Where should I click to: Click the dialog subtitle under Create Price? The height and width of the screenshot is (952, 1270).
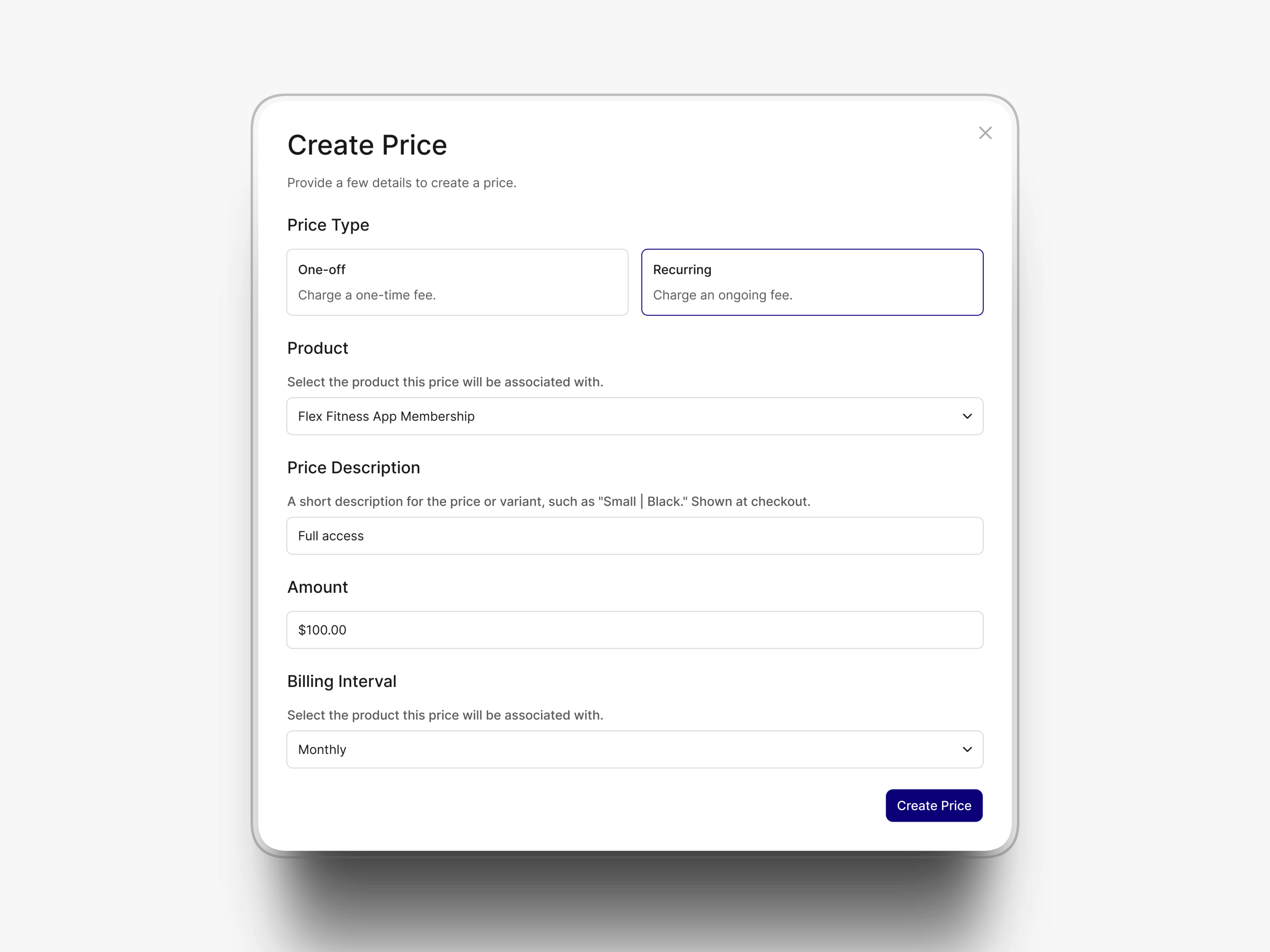pos(402,182)
